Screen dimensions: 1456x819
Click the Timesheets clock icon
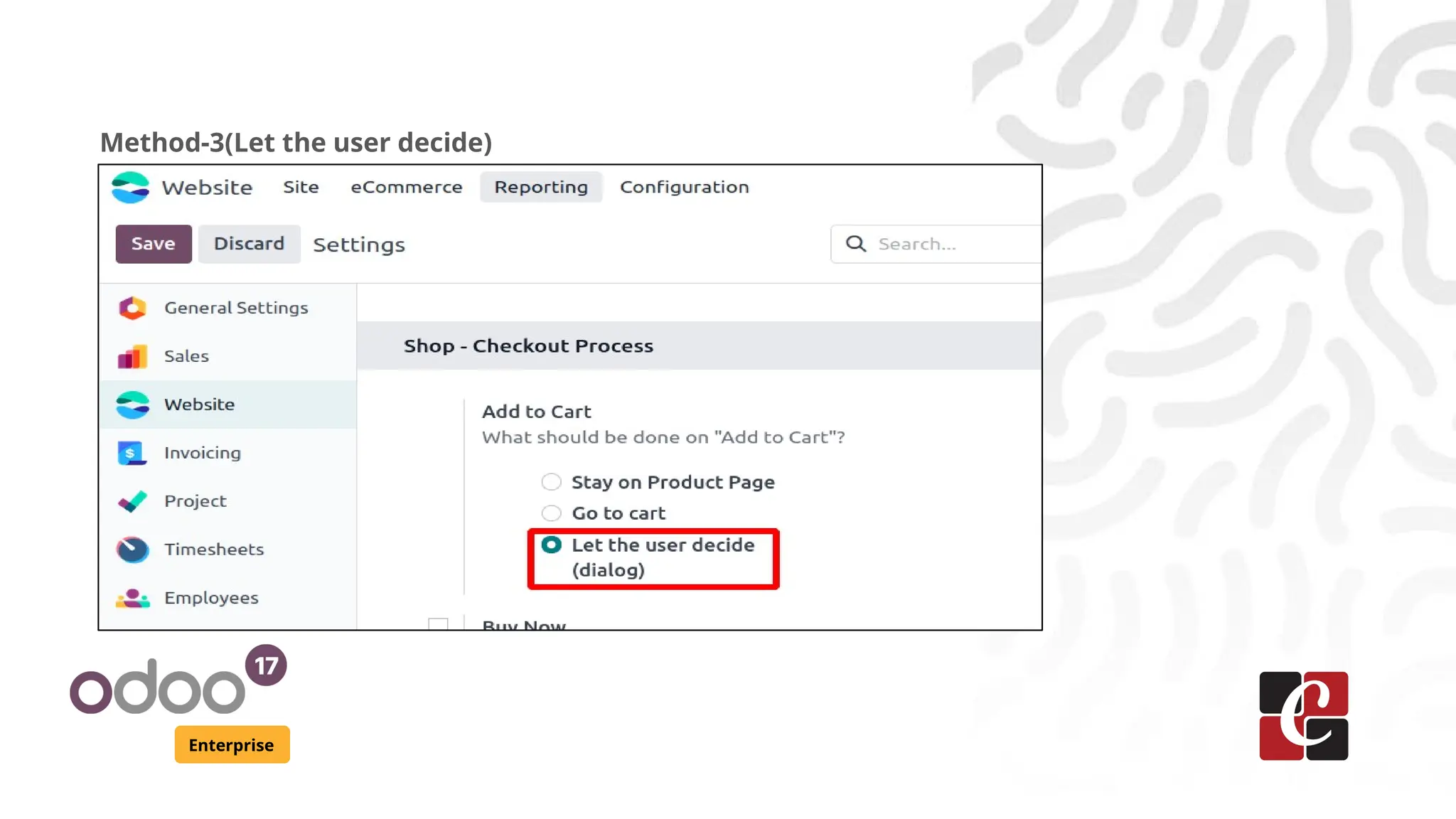(x=132, y=550)
